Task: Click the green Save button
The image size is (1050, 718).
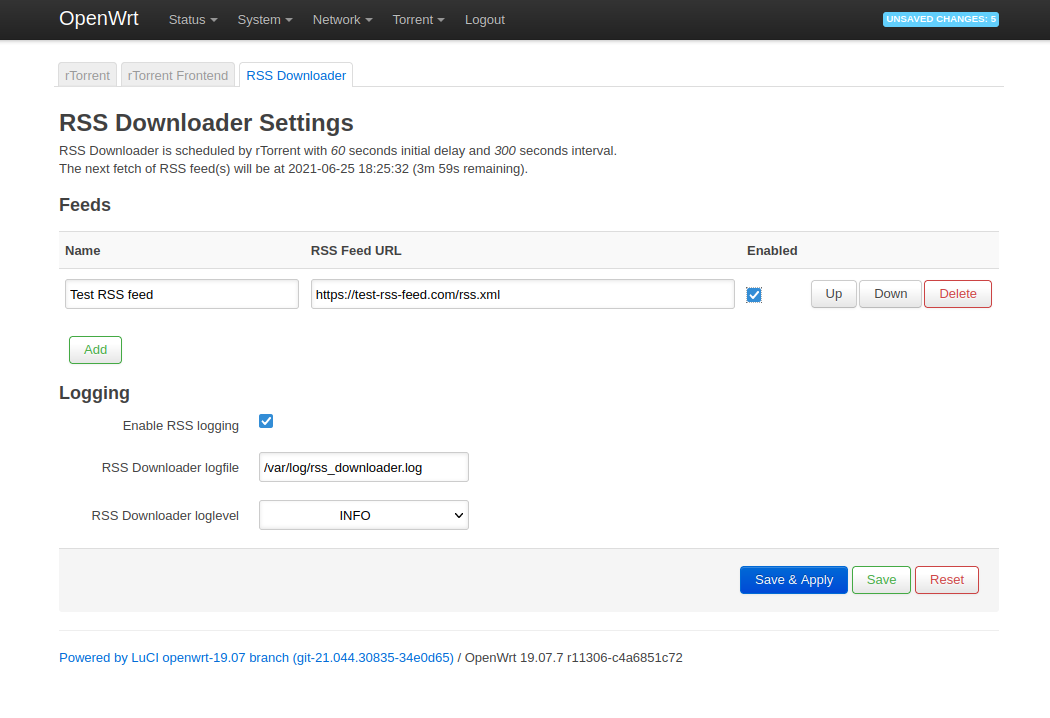Action: pyautogui.click(x=881, y=580)
